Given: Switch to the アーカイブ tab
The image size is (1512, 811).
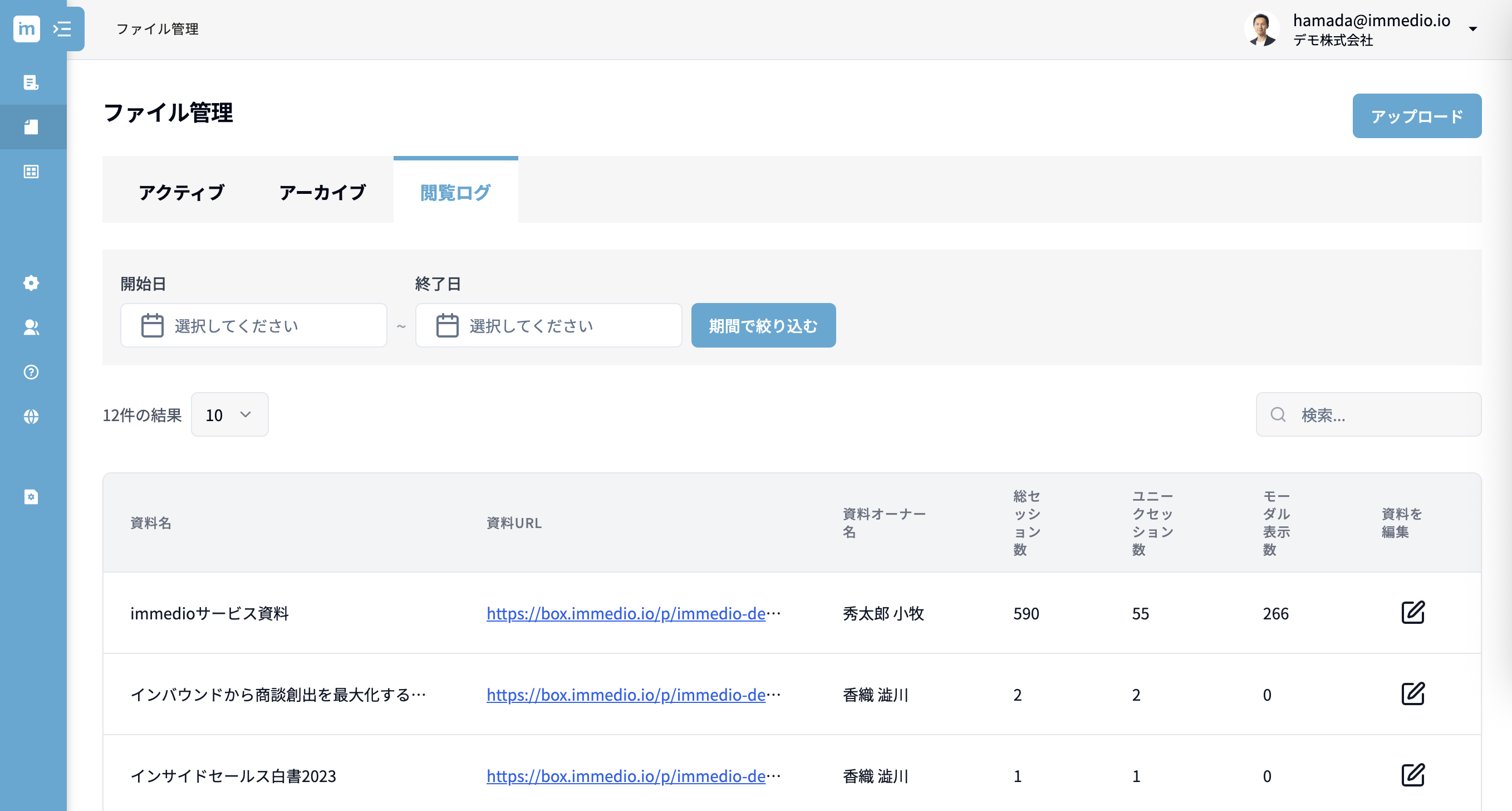Looking at the screenshot, I should click(322, 192).
